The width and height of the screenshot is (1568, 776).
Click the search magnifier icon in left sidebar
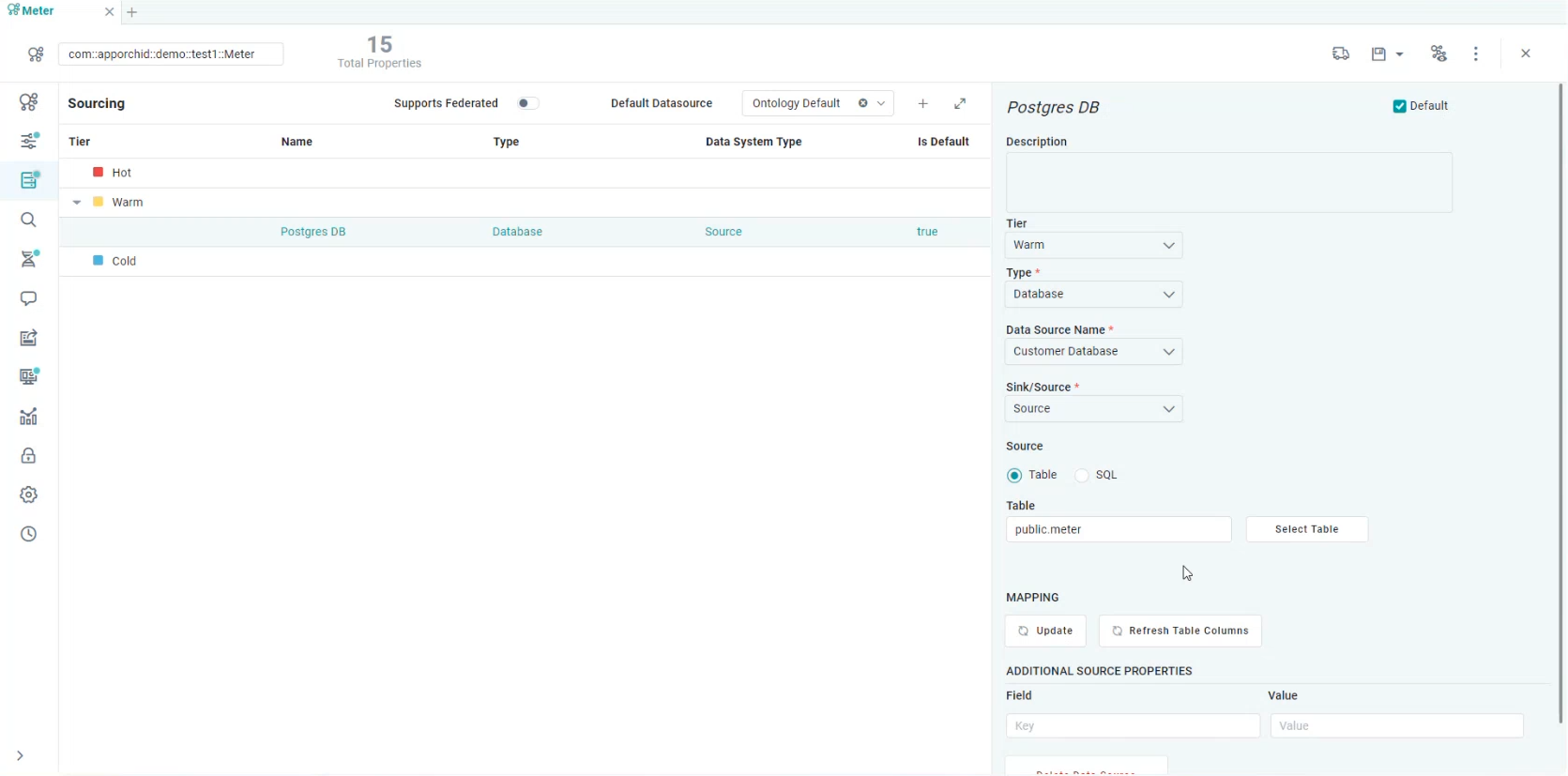click(29, 220)
